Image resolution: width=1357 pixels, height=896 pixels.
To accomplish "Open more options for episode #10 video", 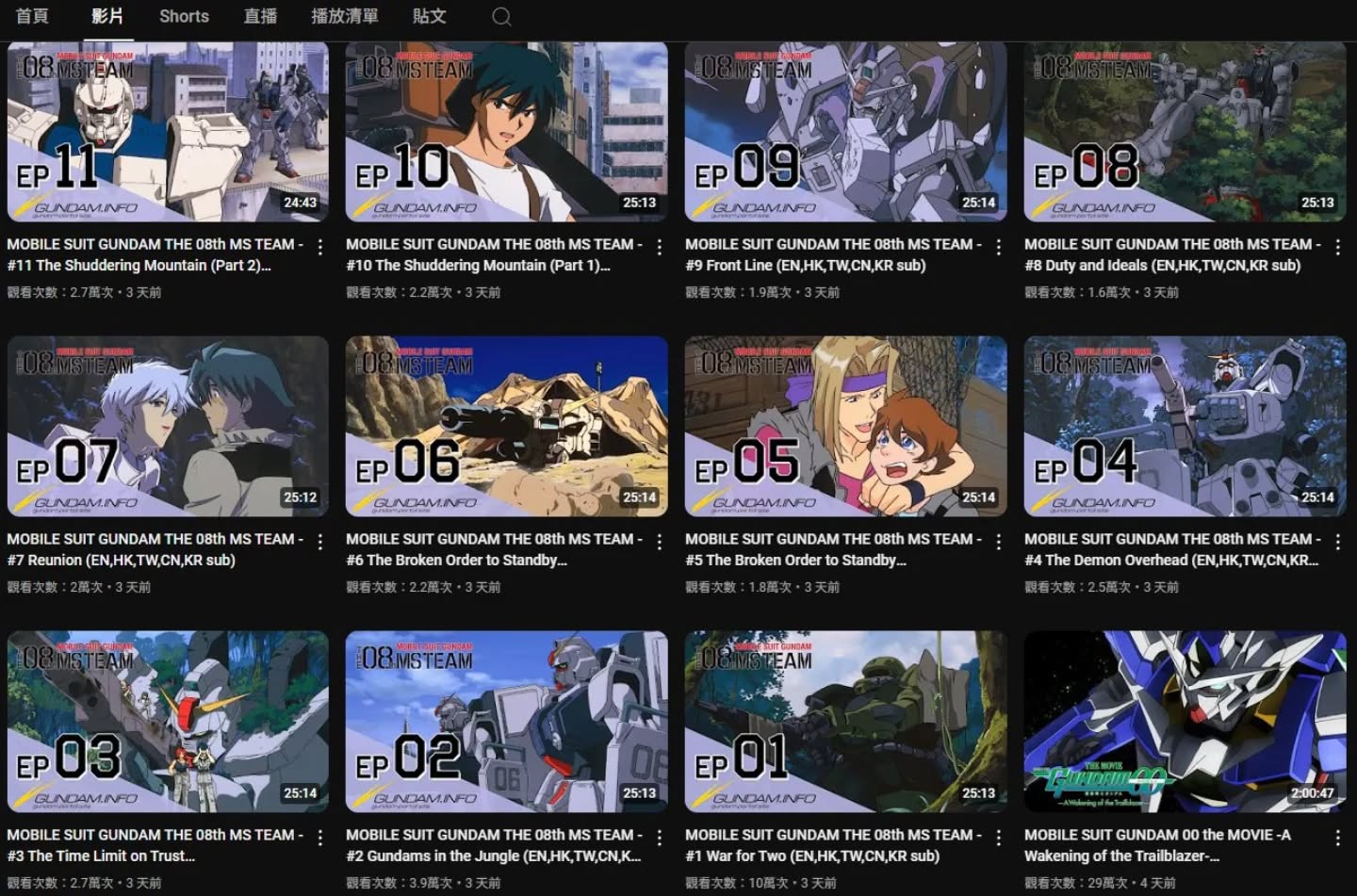I will click(x=660, y=247).
